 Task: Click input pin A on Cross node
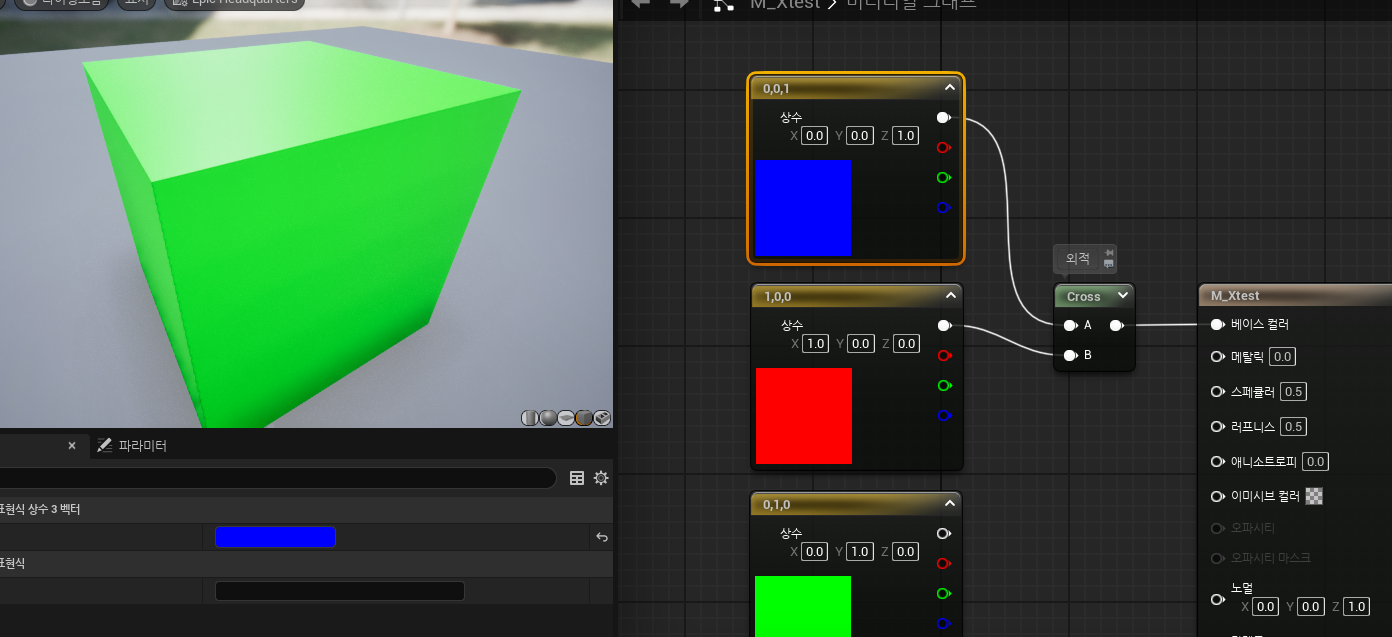tap(1070, 325)
